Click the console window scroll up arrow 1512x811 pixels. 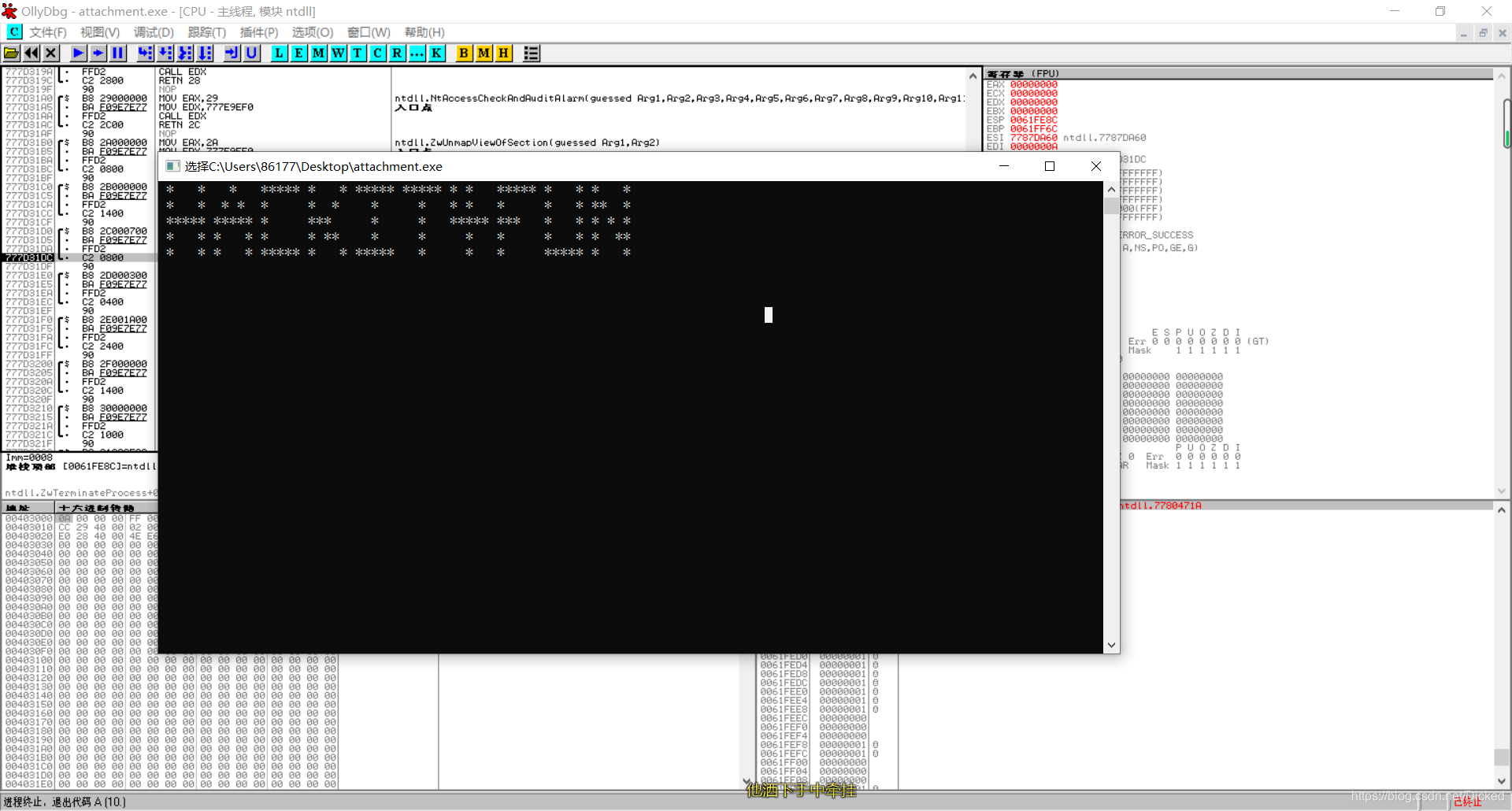[1111, 189]
